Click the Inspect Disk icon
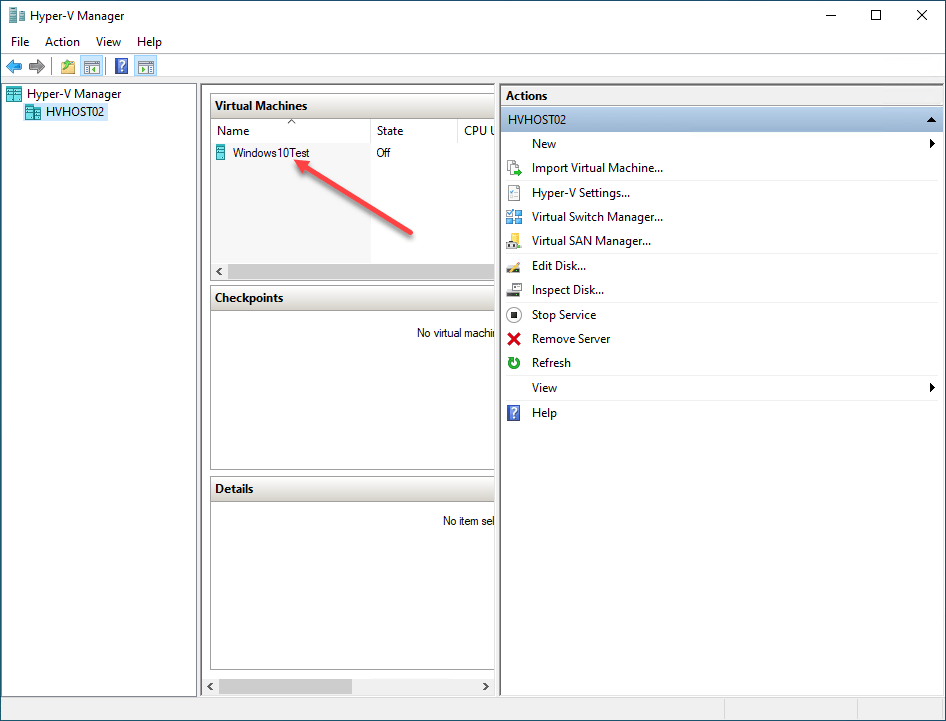946x721 pixels. pyautogui.click(x=514, y=290)
